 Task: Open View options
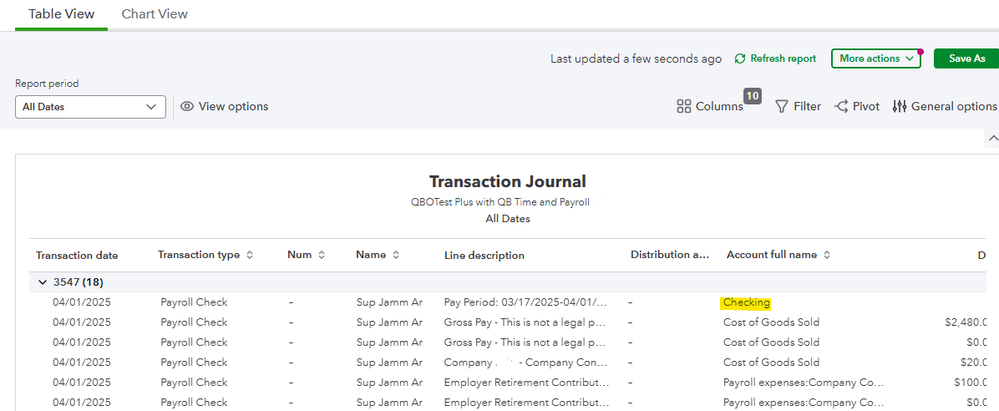point(224,106)
